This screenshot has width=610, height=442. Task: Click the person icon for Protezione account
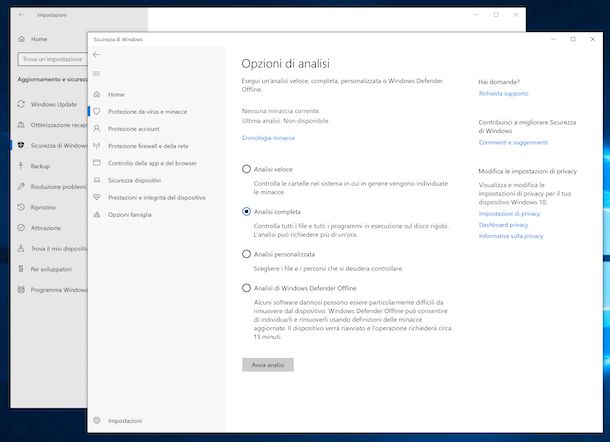pos(97,128)
